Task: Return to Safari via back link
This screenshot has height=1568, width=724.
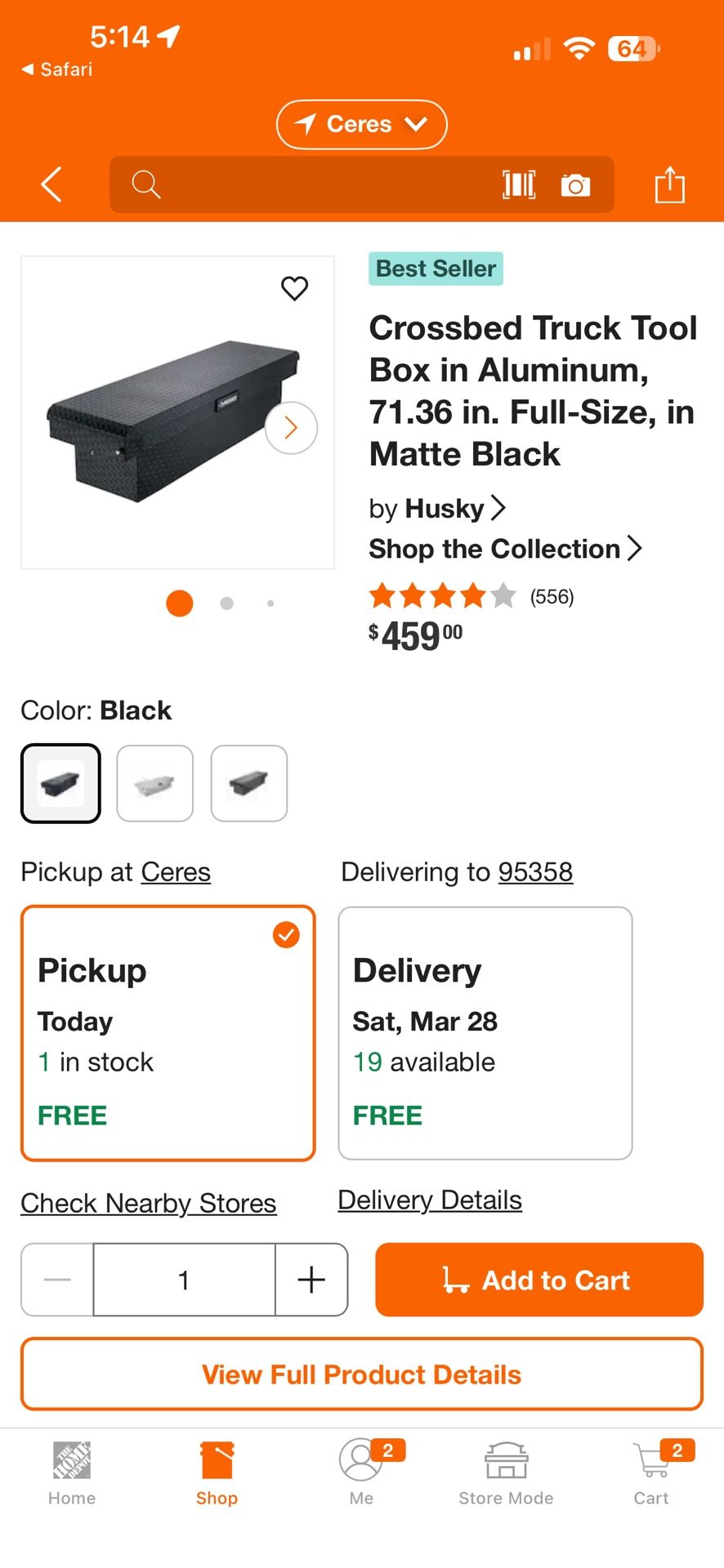Action: [57, 69]
